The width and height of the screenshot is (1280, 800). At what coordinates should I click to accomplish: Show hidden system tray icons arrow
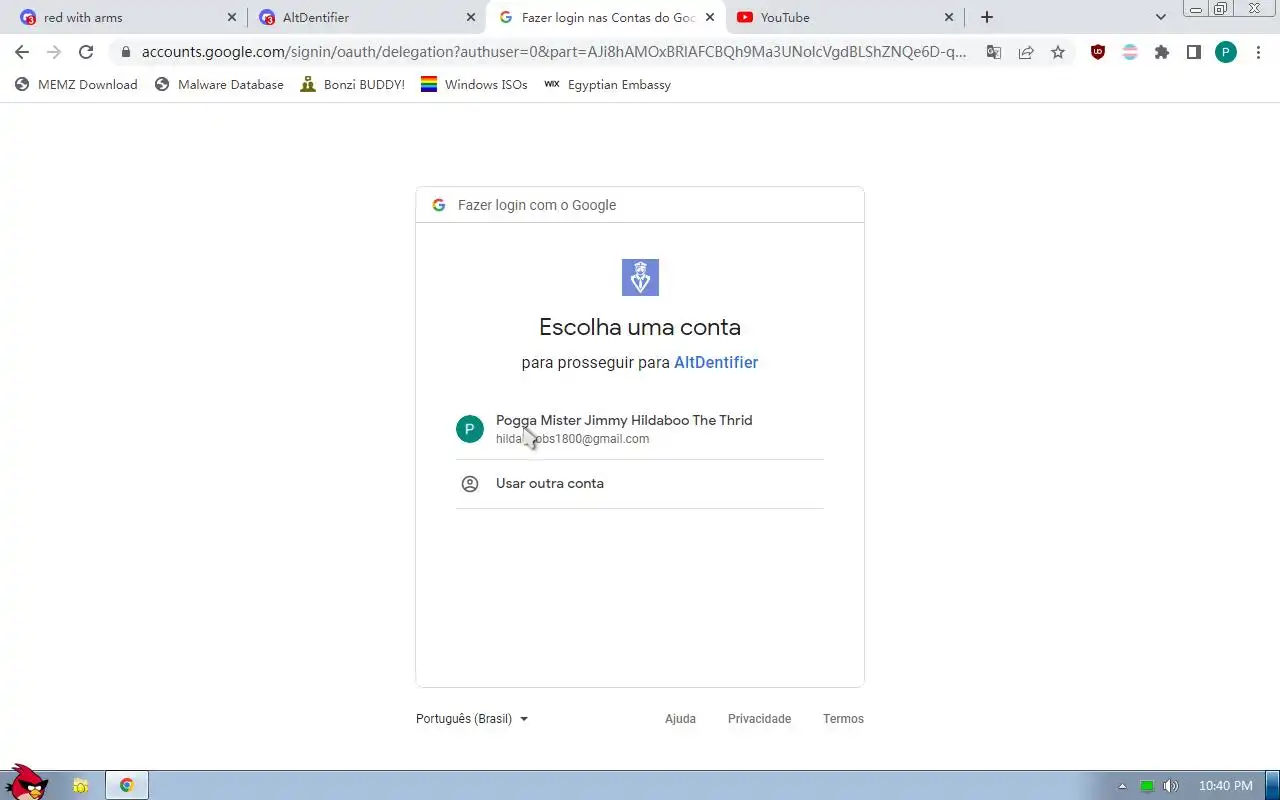point(1122,786)
